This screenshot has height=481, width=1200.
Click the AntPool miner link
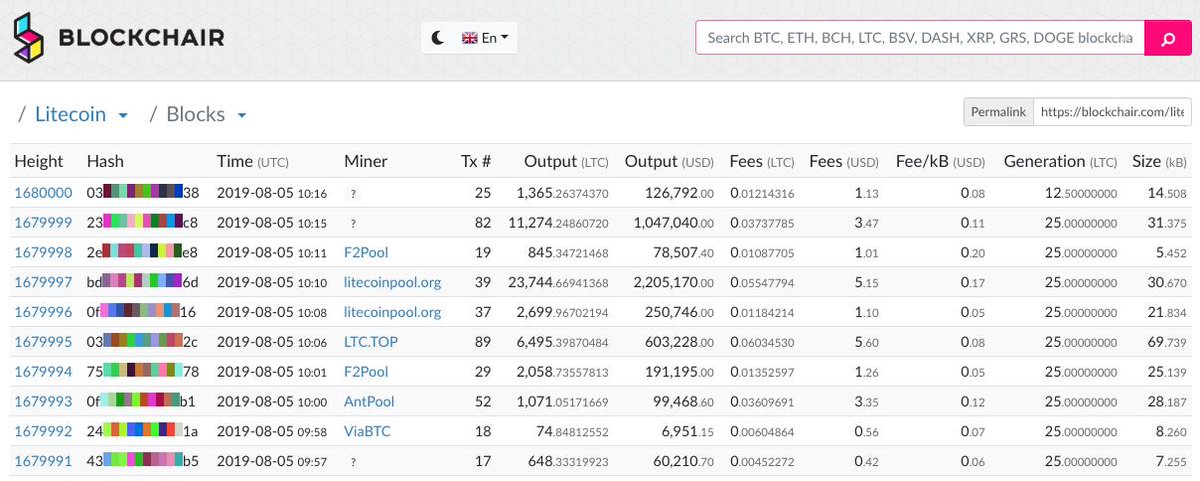[369, 402]
